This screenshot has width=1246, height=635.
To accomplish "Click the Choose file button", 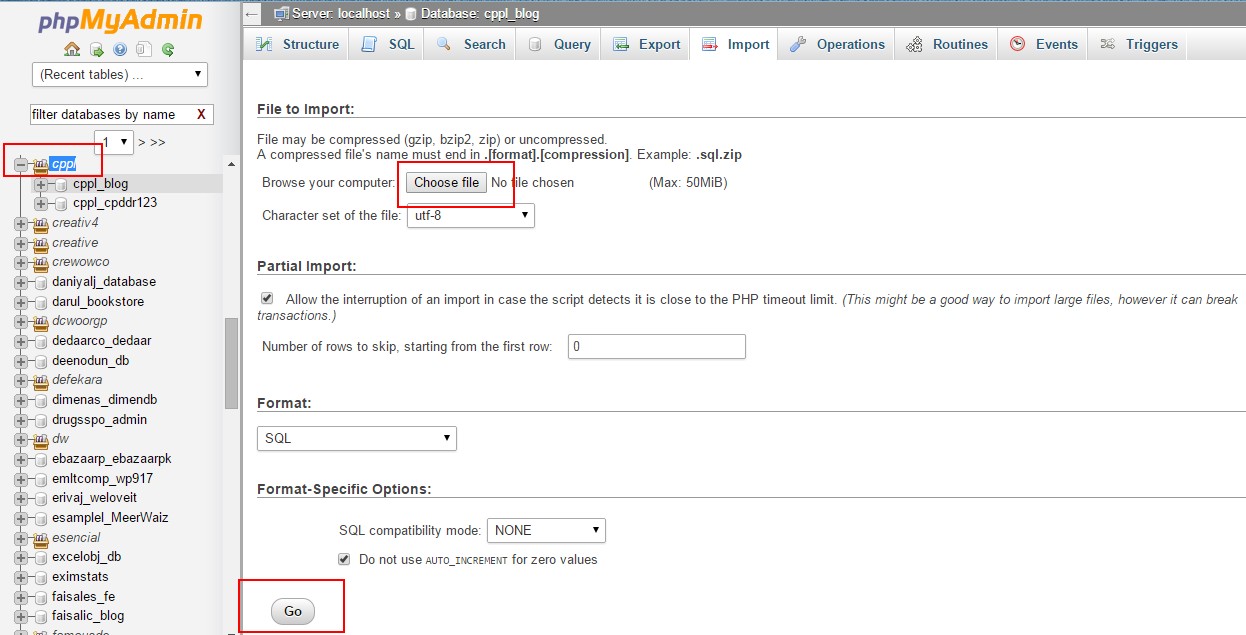I will 446,182.
